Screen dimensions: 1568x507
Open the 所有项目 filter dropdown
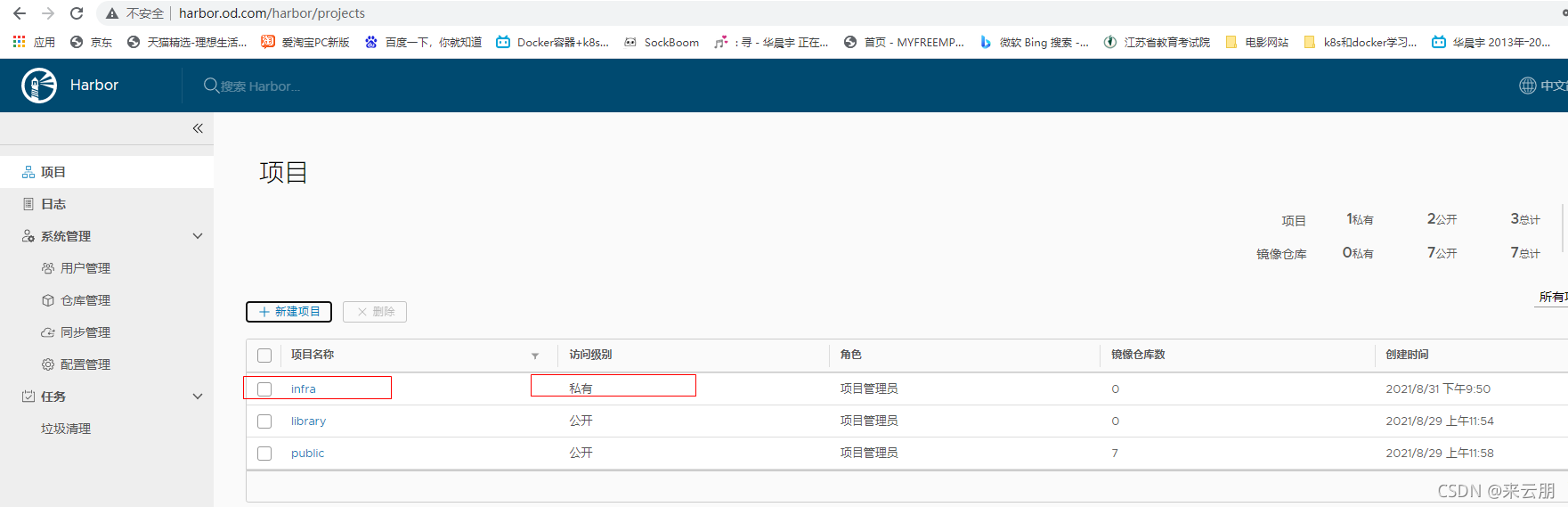(1553, 297)
